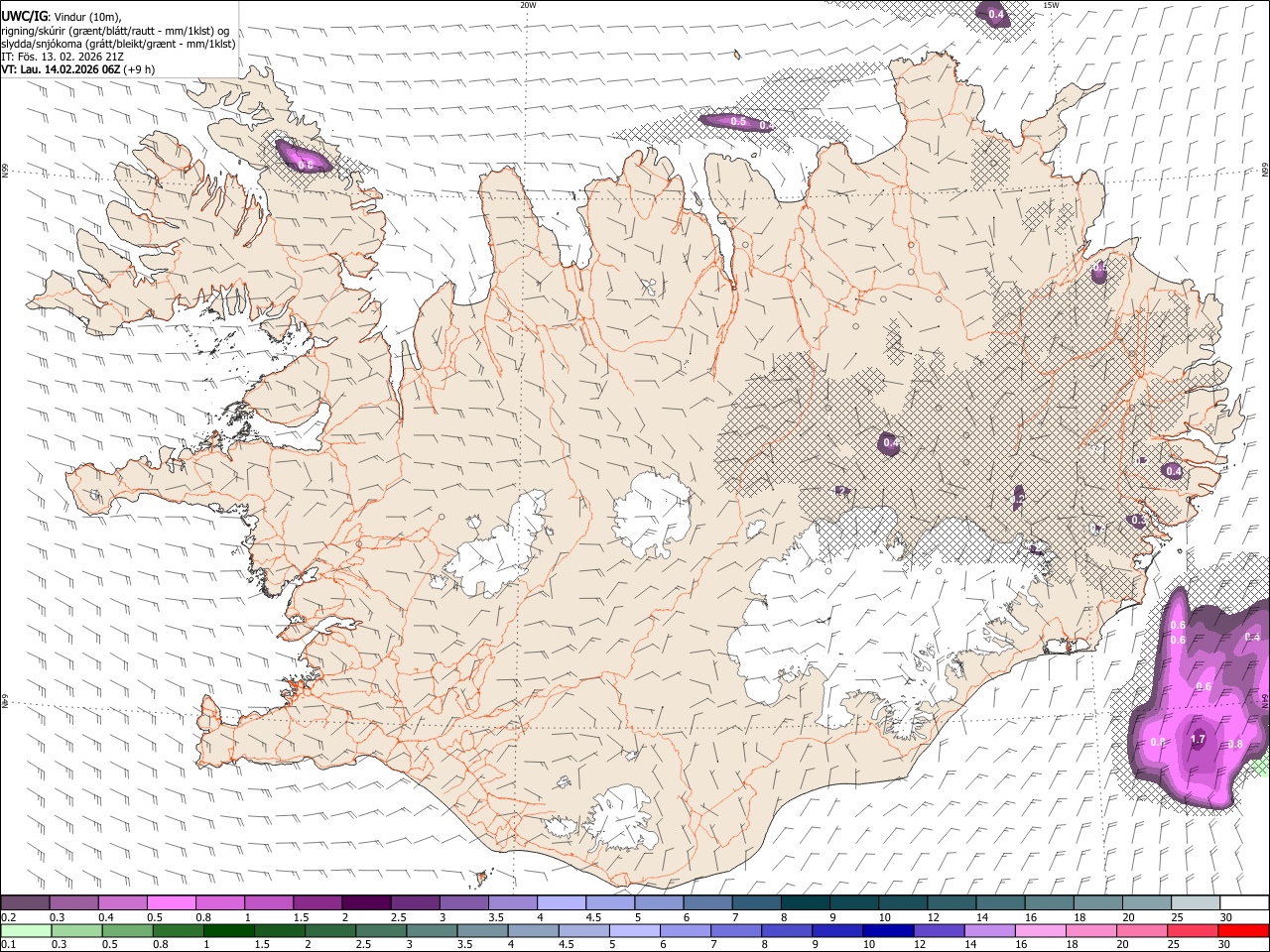Click the UWC/IG title text
1270x952 pixels.
click(24, 16)
